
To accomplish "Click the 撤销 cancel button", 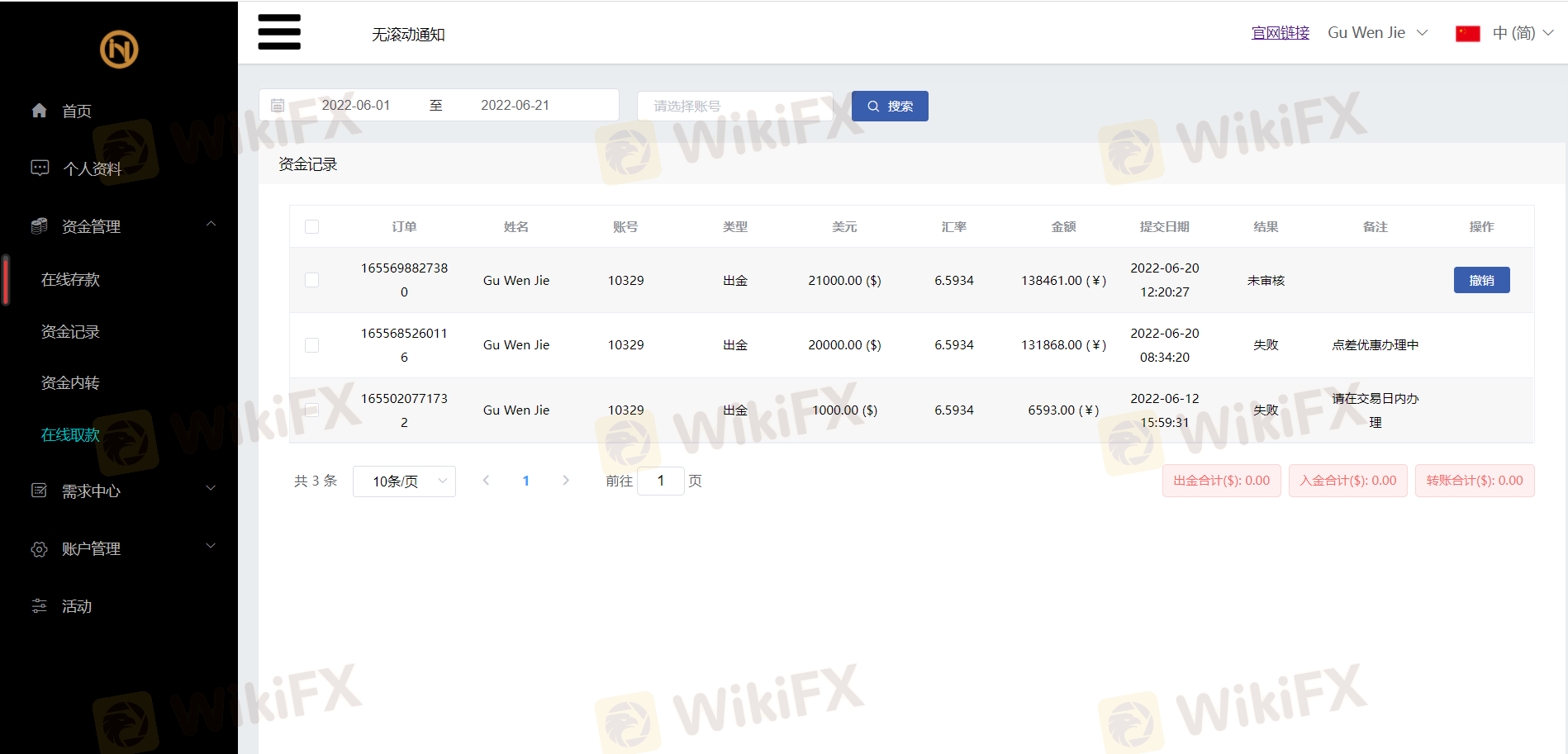I will (1481, 280).
